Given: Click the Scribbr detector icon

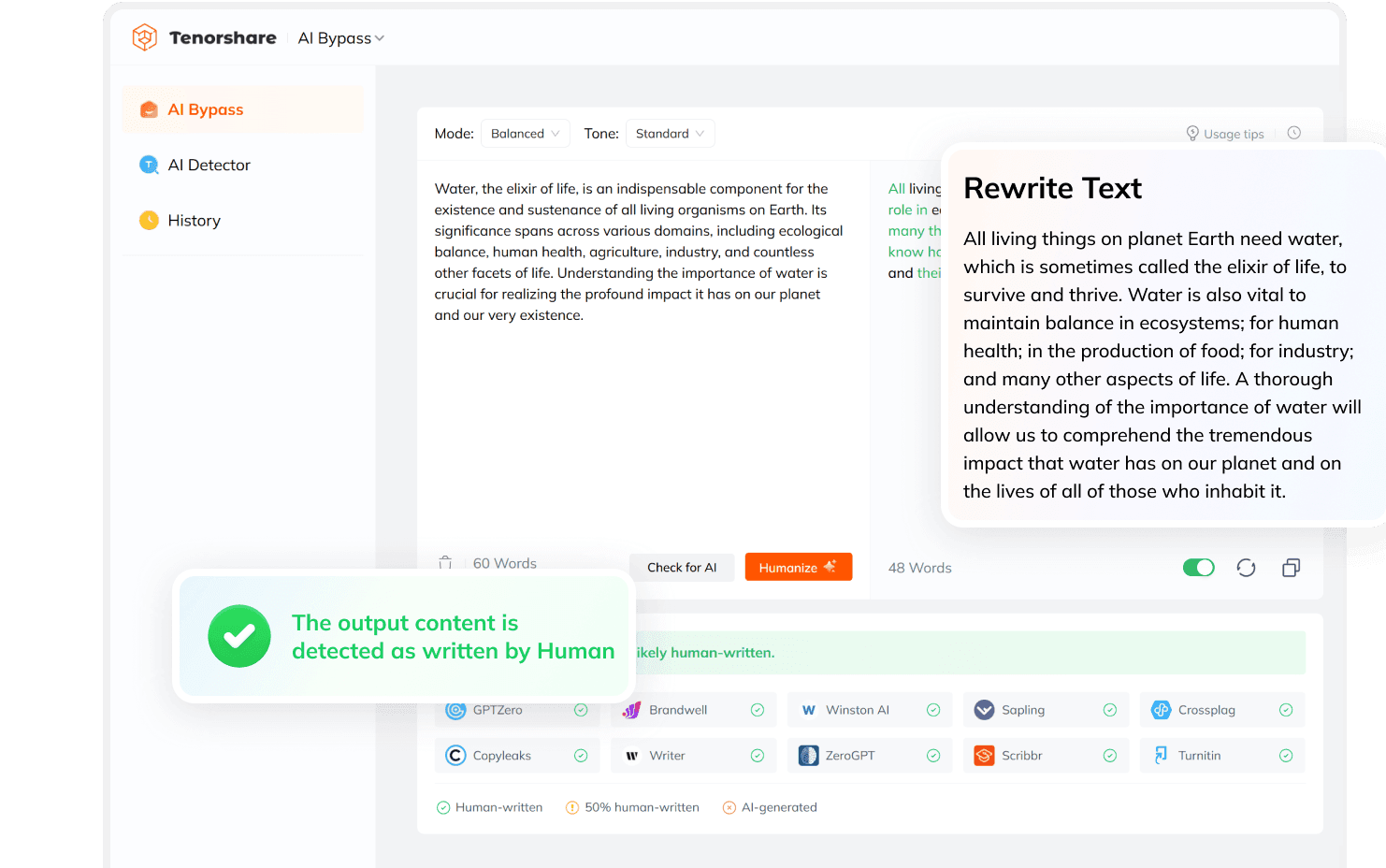Looking at the screenshot, I should [985, 756].
